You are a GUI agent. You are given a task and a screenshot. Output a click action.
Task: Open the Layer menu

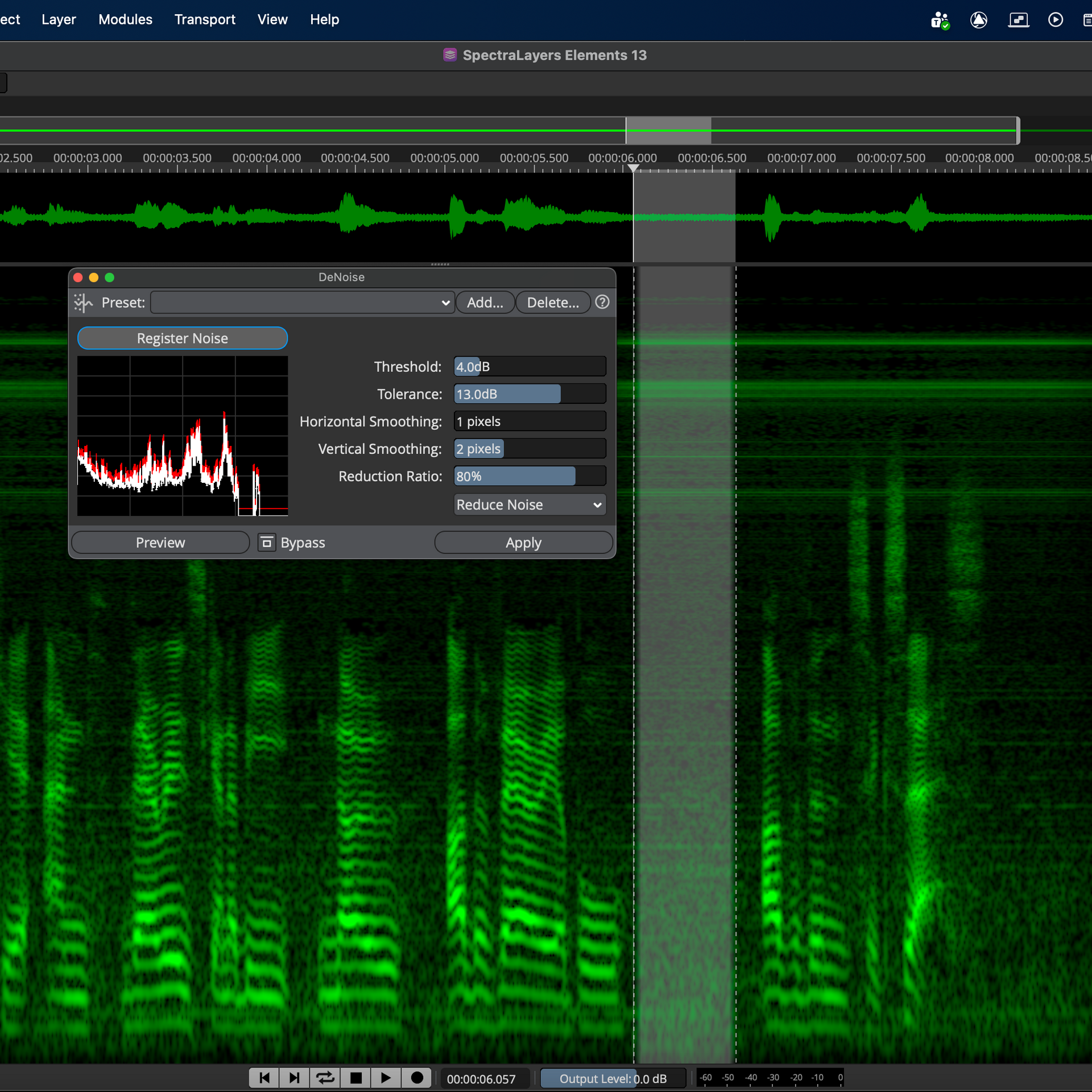click(x=59, y=20)
